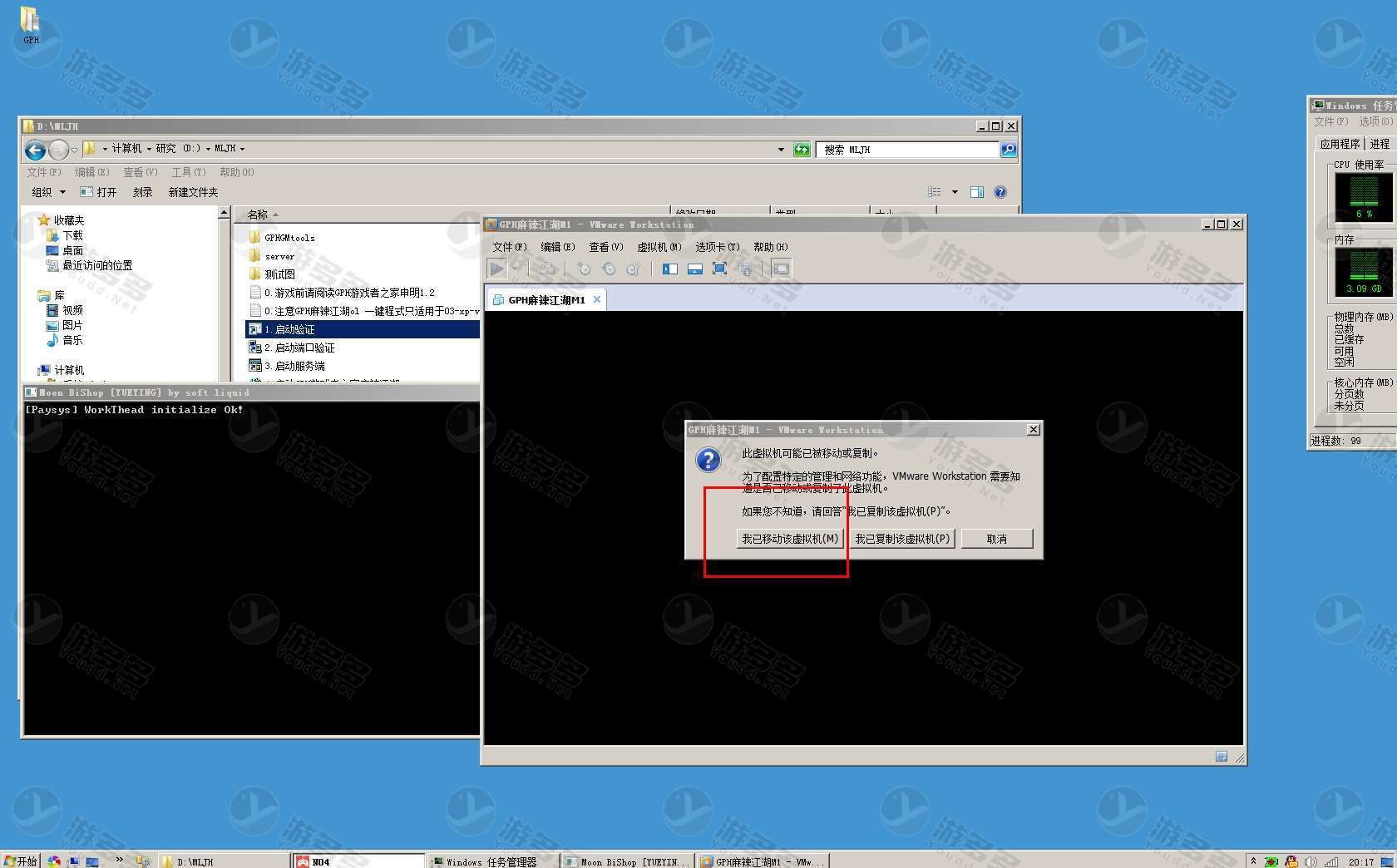Open VMware 虚拟机(M) menu
This screenshot has height=868, width=1397.
pos(659,247)
